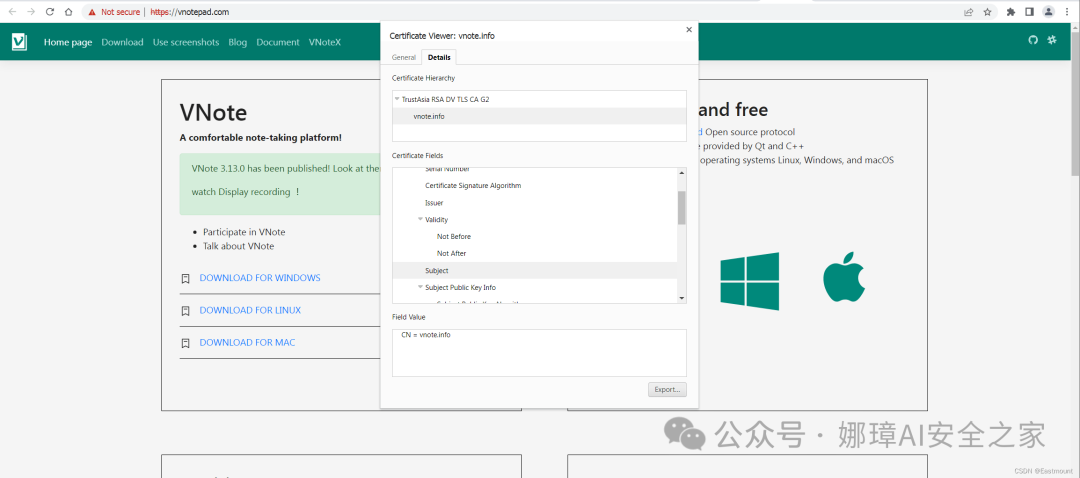Viewport: 1080px width, 478px height.
Task: Open the profile avatar icon
Action: click(x=1048, y=12)
